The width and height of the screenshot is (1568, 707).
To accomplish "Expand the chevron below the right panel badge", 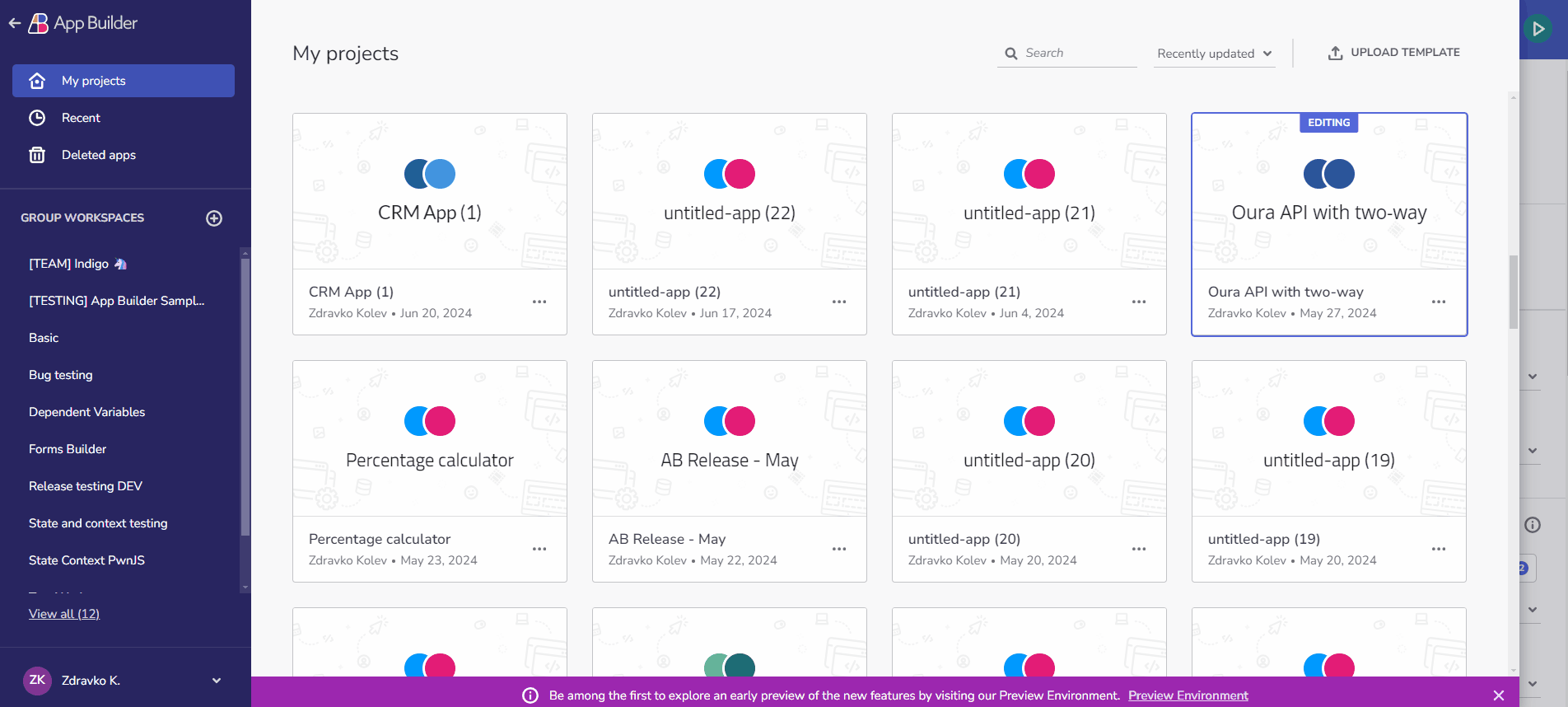I will point(1533,610).
